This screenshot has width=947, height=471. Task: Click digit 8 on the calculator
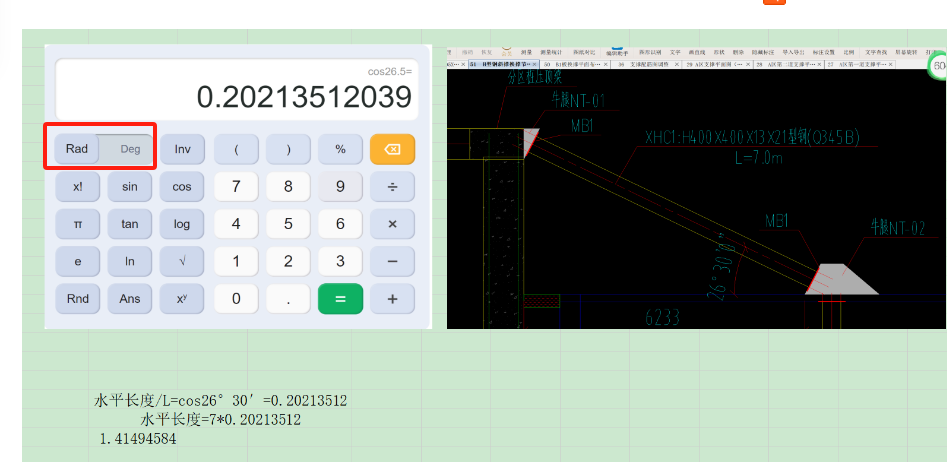[x=288, y=187]
